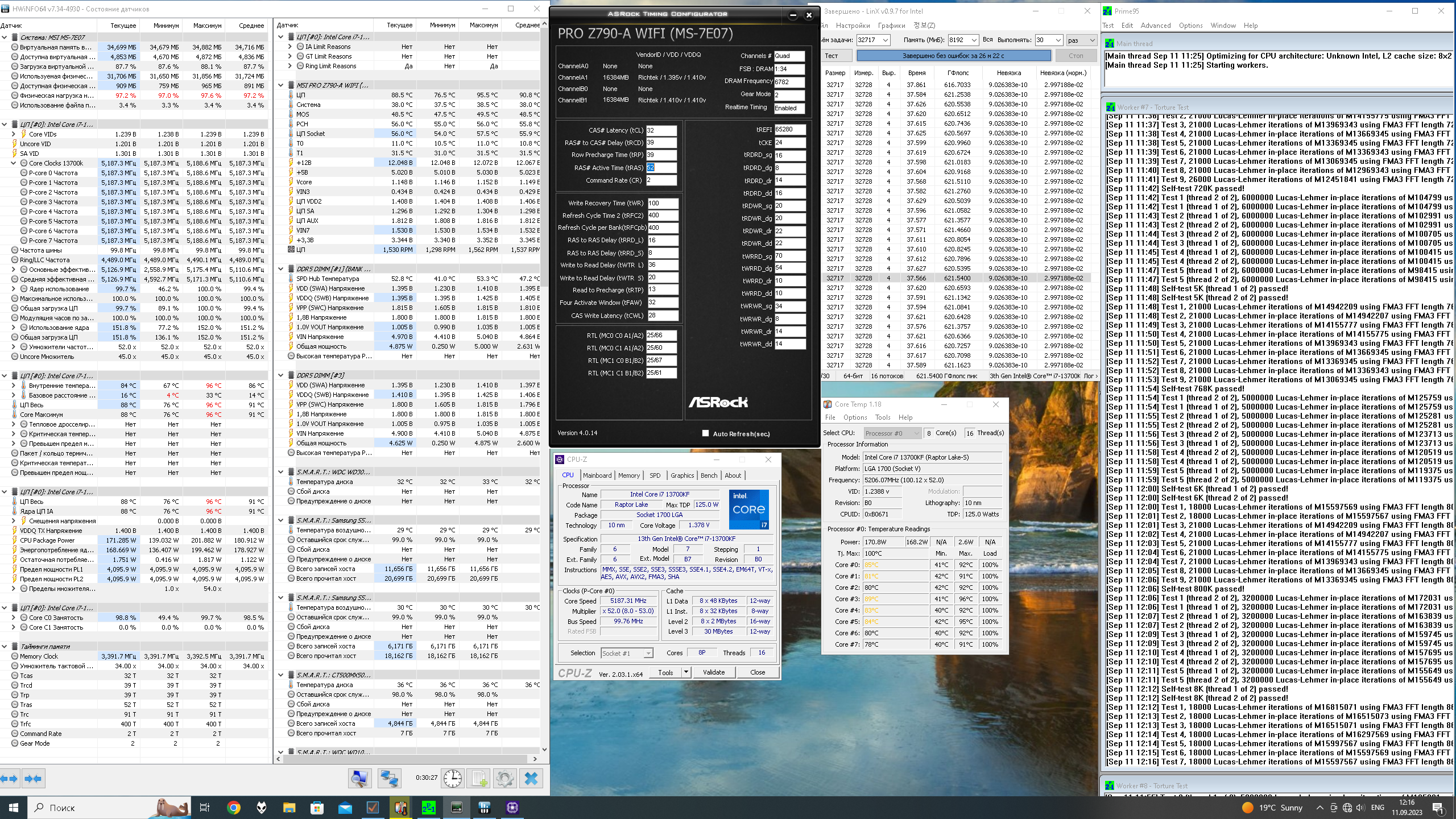This screenshot has height=819, width=1456.
Task: Click the CPU-Z icon in taskbar
Action: coord(512,807)
